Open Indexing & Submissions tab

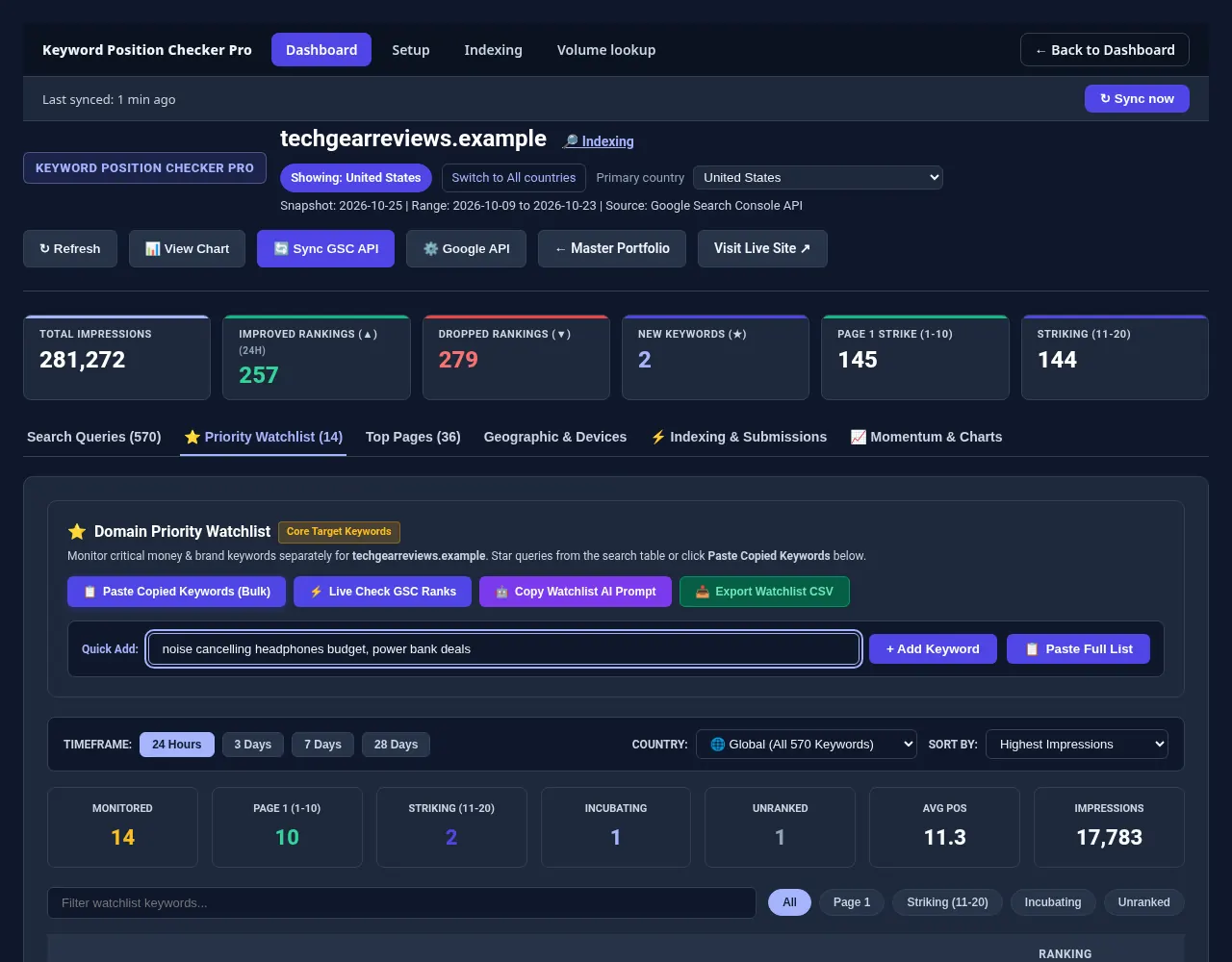[x=738, y=437]
